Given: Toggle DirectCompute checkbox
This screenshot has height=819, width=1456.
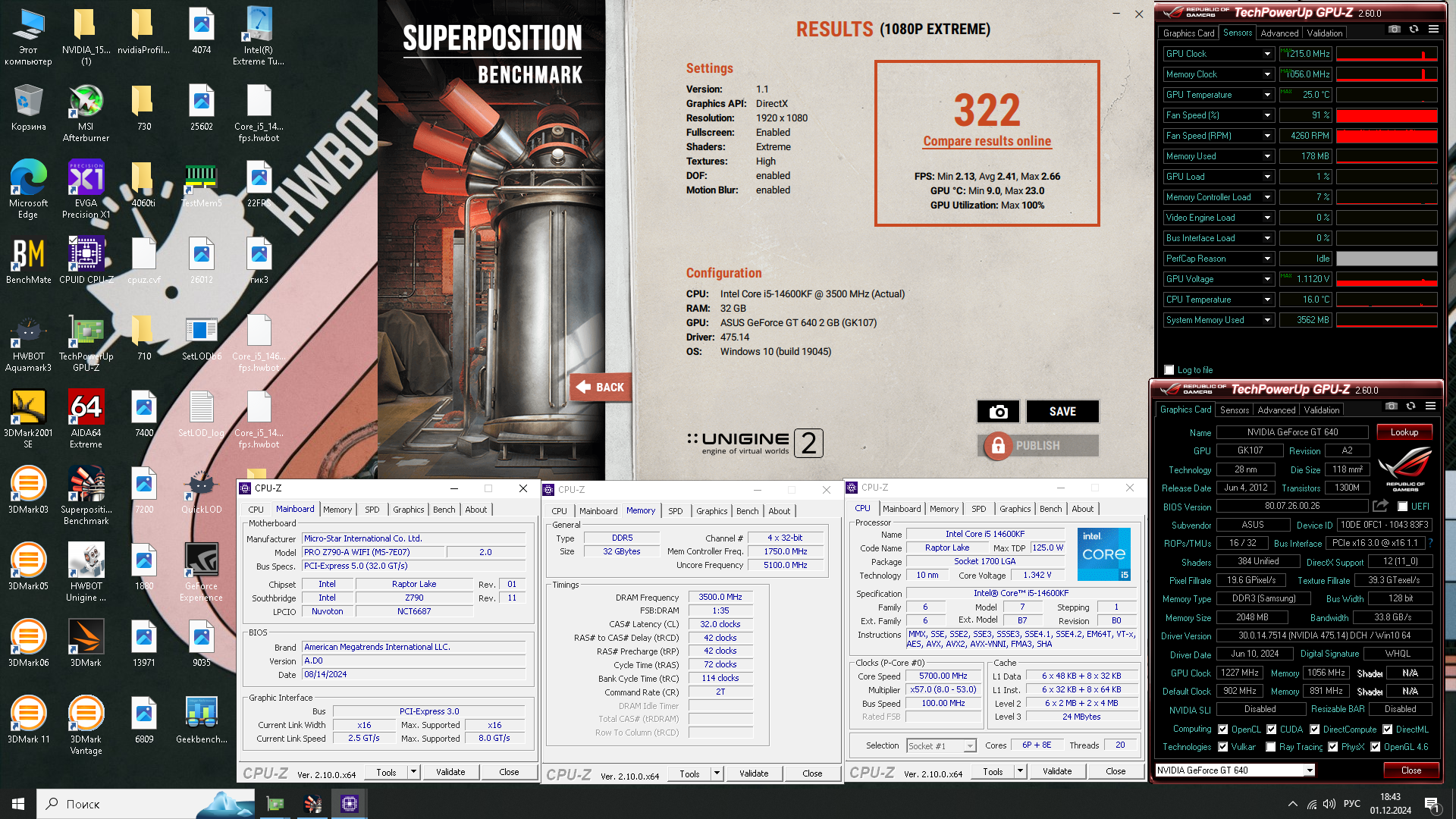Looking at the screenshot, I should [x=1314, y=730].
